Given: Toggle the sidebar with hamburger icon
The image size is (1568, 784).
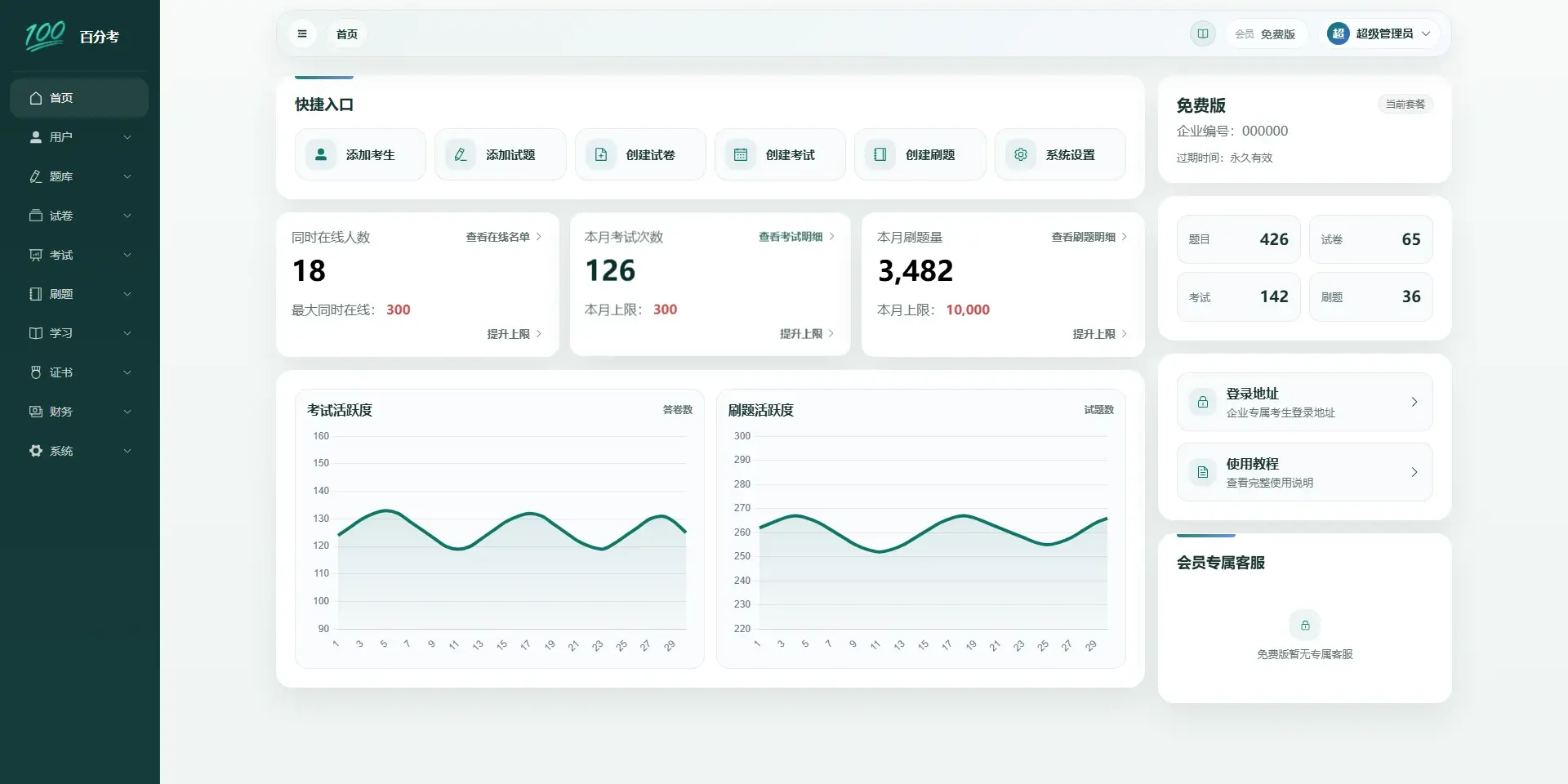Looking at the screenshot, I should 302,34.
